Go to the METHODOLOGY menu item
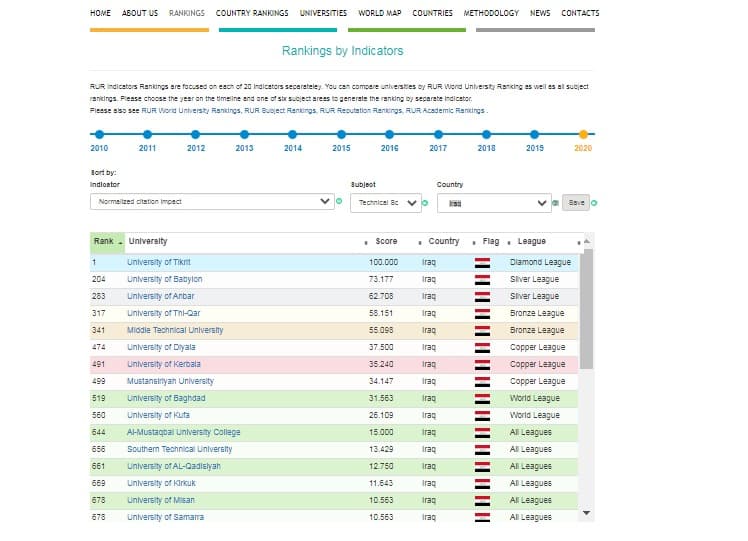This screenshot has width=748, height=541. pyautogui.click(x=491, y=13)
